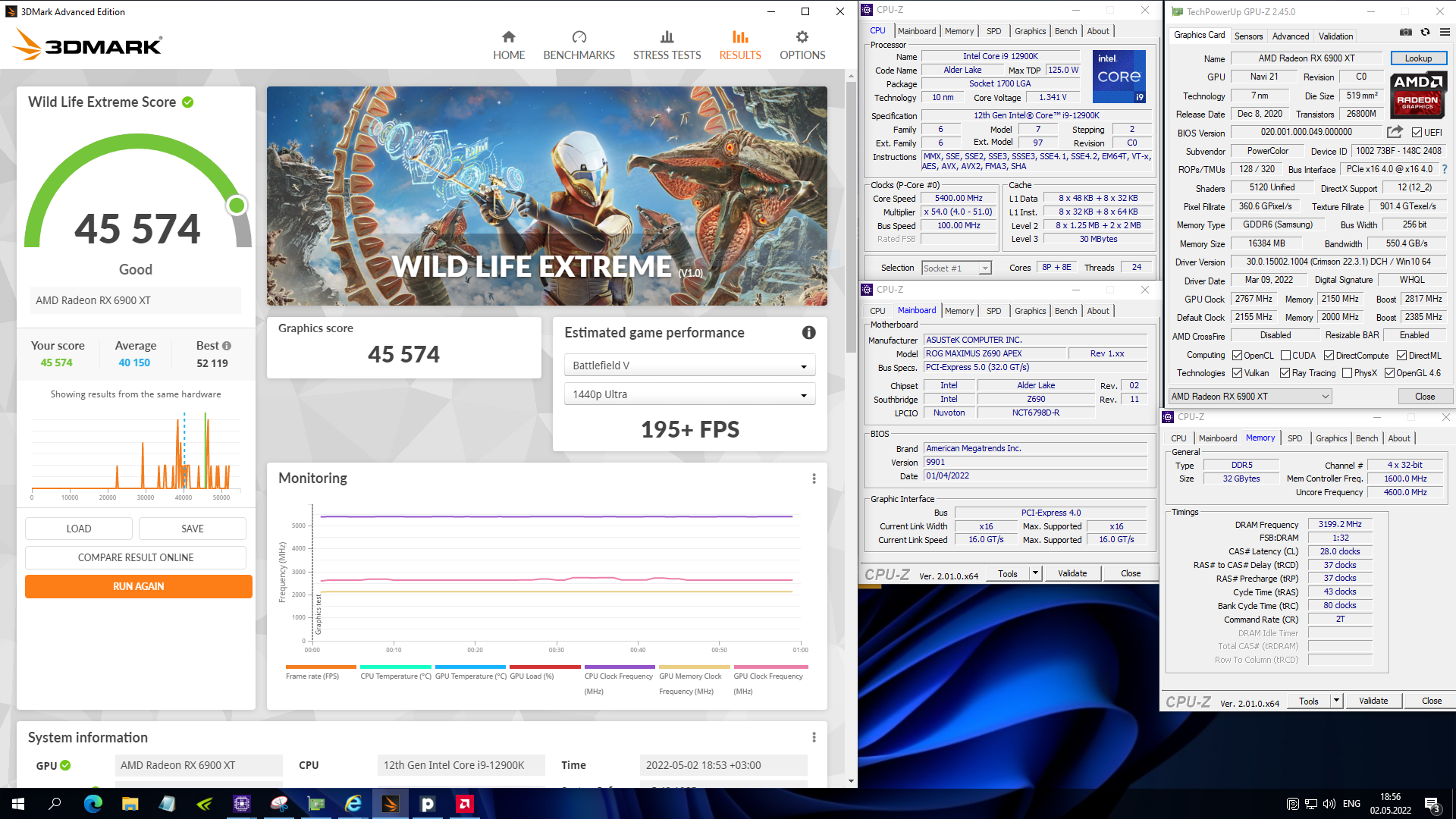Open File Explorer from taskbar
The height and width of the screenshot is (819, 1456).
click(x=130, y=804)
